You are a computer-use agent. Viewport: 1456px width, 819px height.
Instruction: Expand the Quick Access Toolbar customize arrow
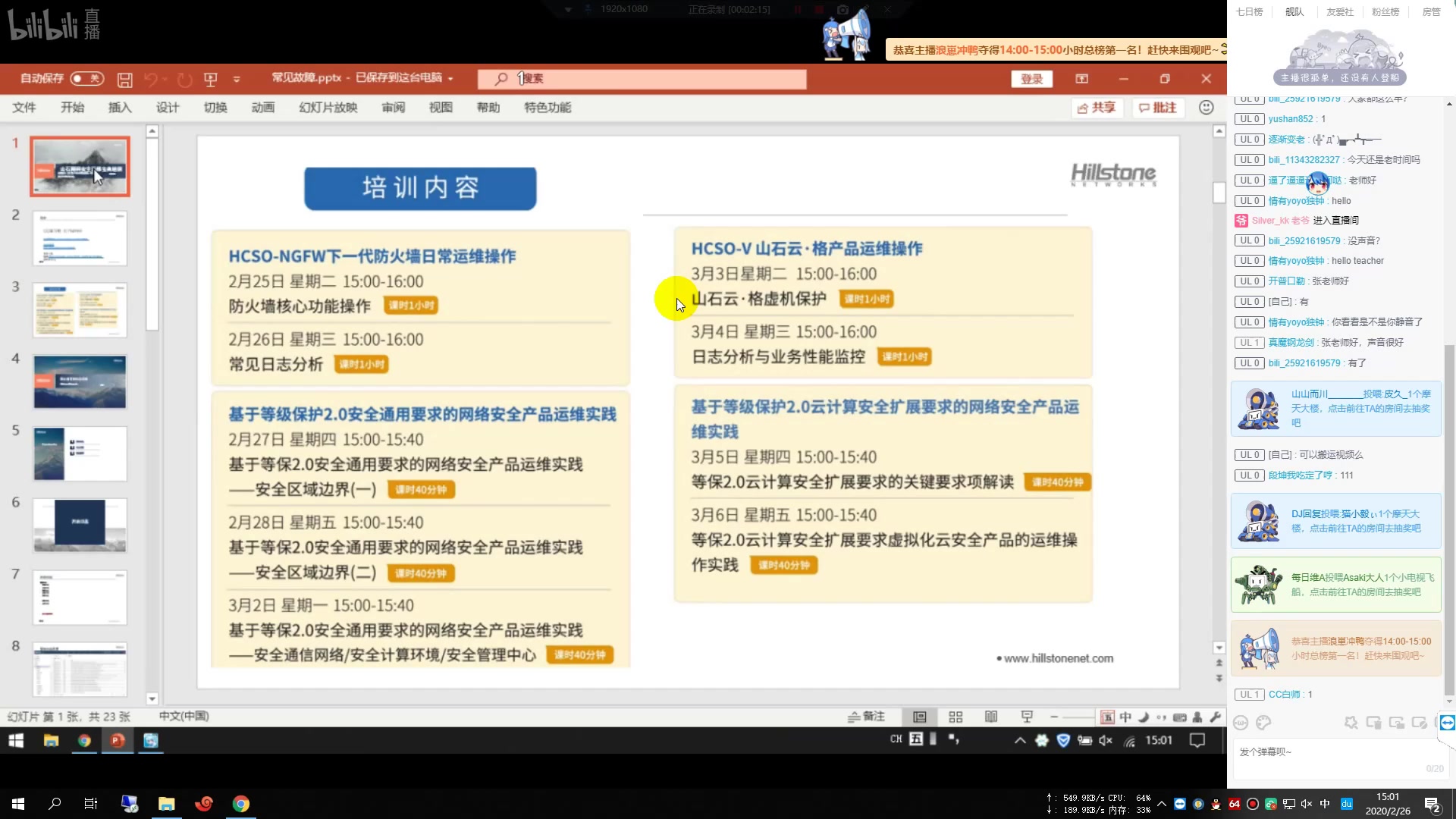pos(237,79)
